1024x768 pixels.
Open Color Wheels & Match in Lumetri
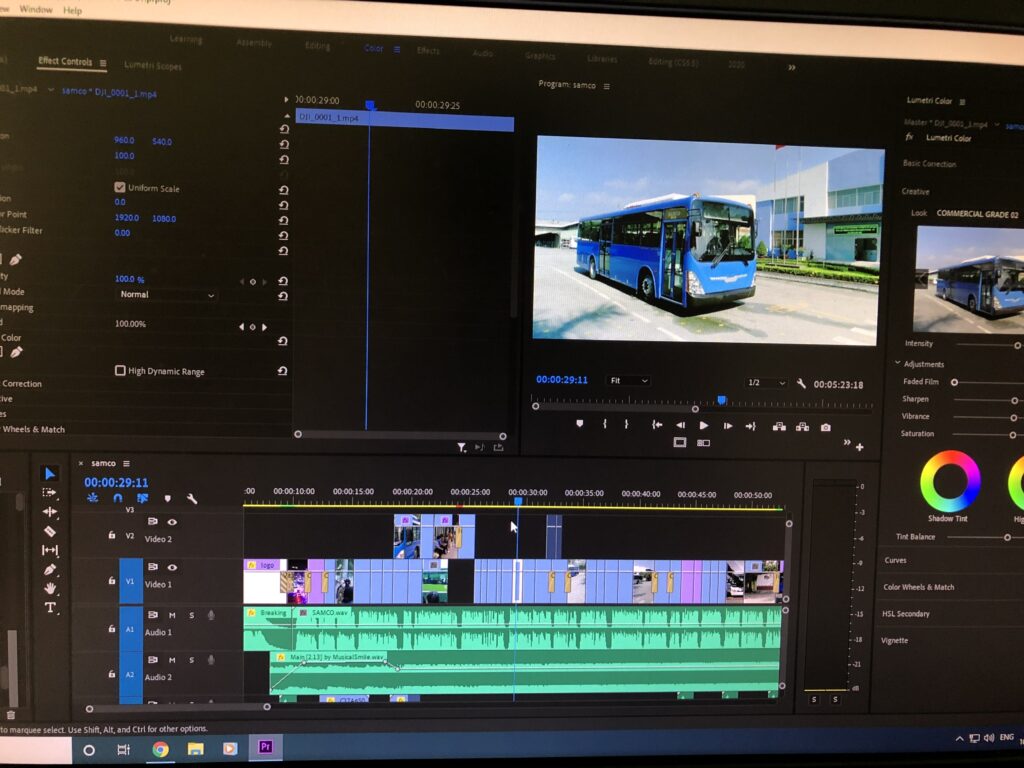click(x=919, y=586)
